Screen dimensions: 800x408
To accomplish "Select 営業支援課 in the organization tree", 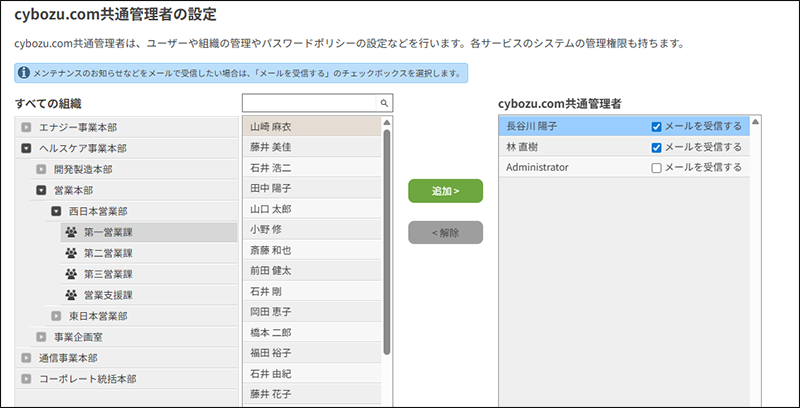I will pos(149,295).
